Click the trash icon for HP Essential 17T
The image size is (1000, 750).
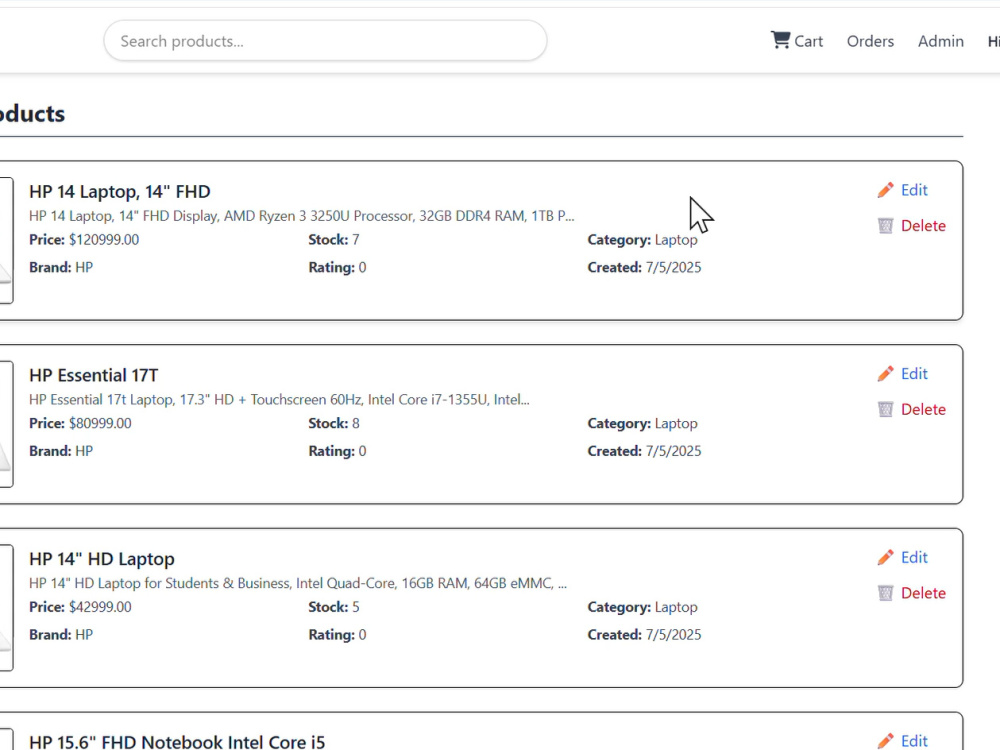885,409
